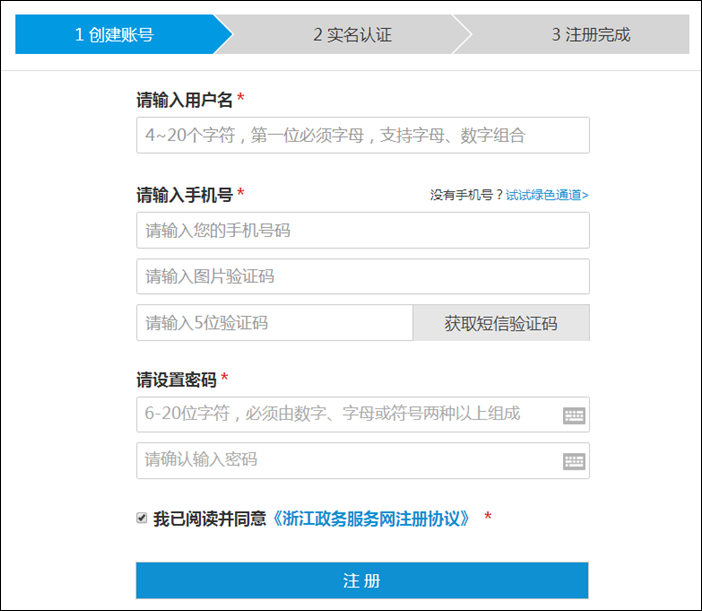Open virtual keyboard in the set password field

[x=573, y=415]
